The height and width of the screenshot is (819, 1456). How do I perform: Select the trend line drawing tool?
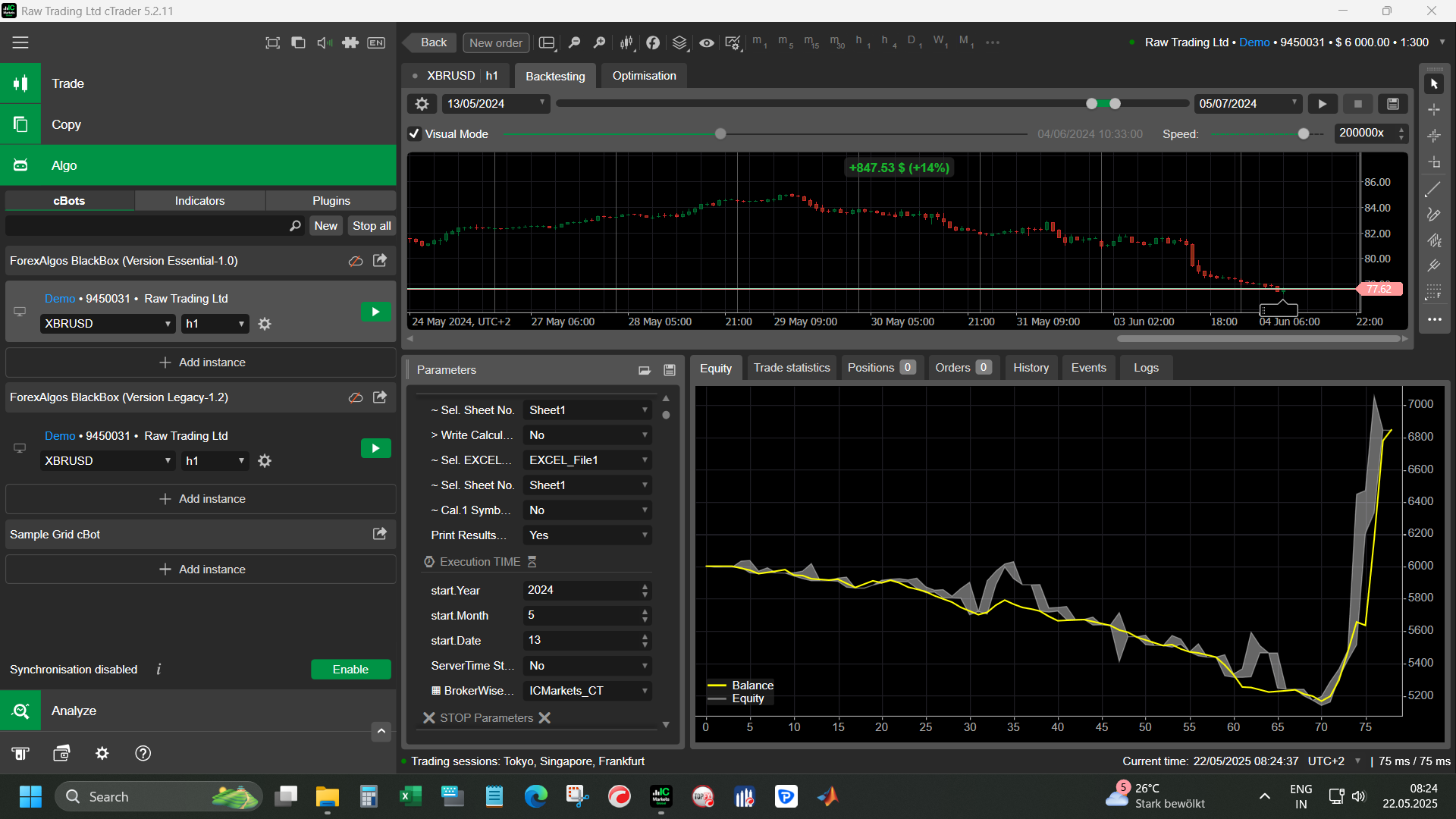[x=1433, y=190]
